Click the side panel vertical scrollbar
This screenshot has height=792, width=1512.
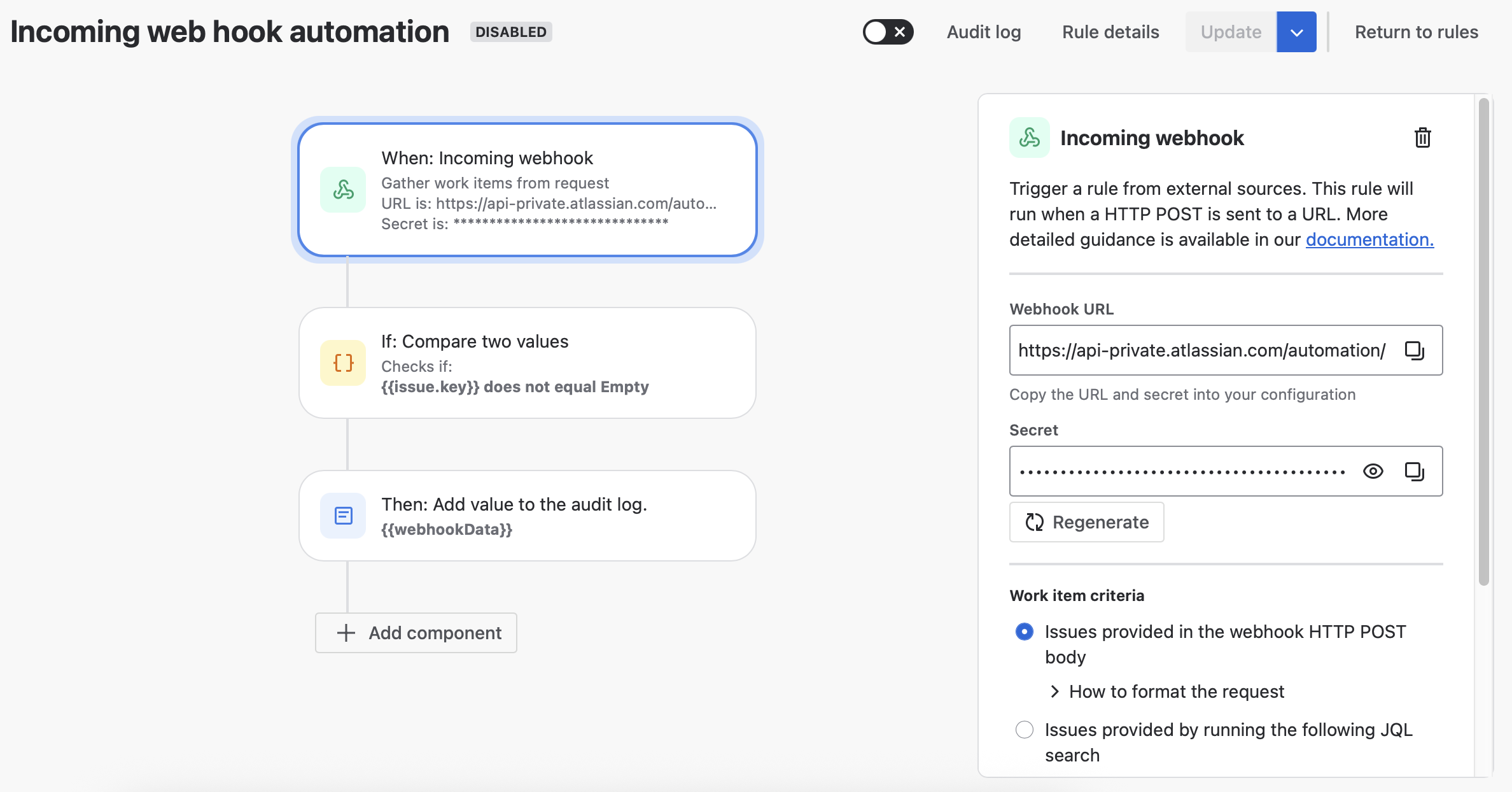point(1483,341)
